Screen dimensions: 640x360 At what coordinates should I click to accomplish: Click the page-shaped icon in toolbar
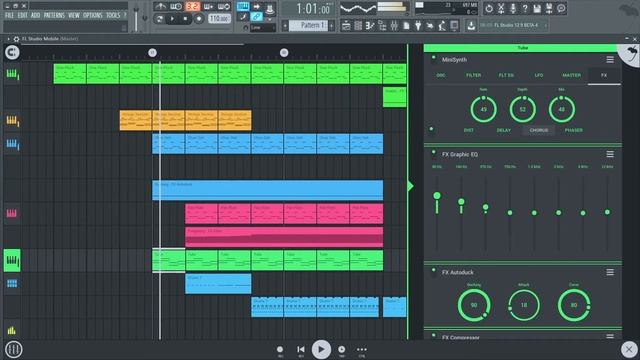406,26
